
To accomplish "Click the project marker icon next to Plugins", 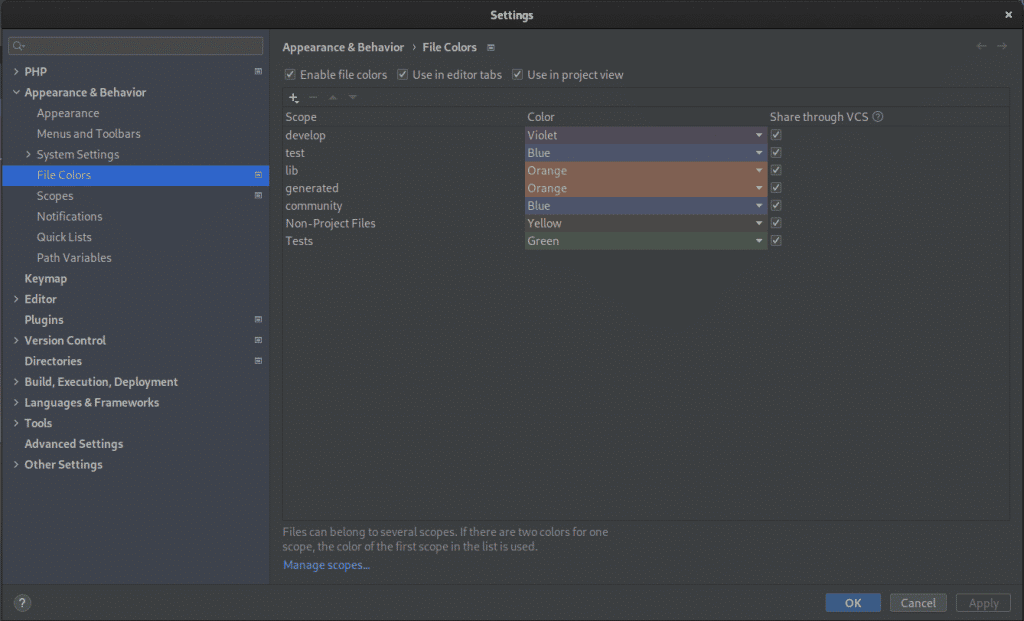I will click(x=258, y=319).
